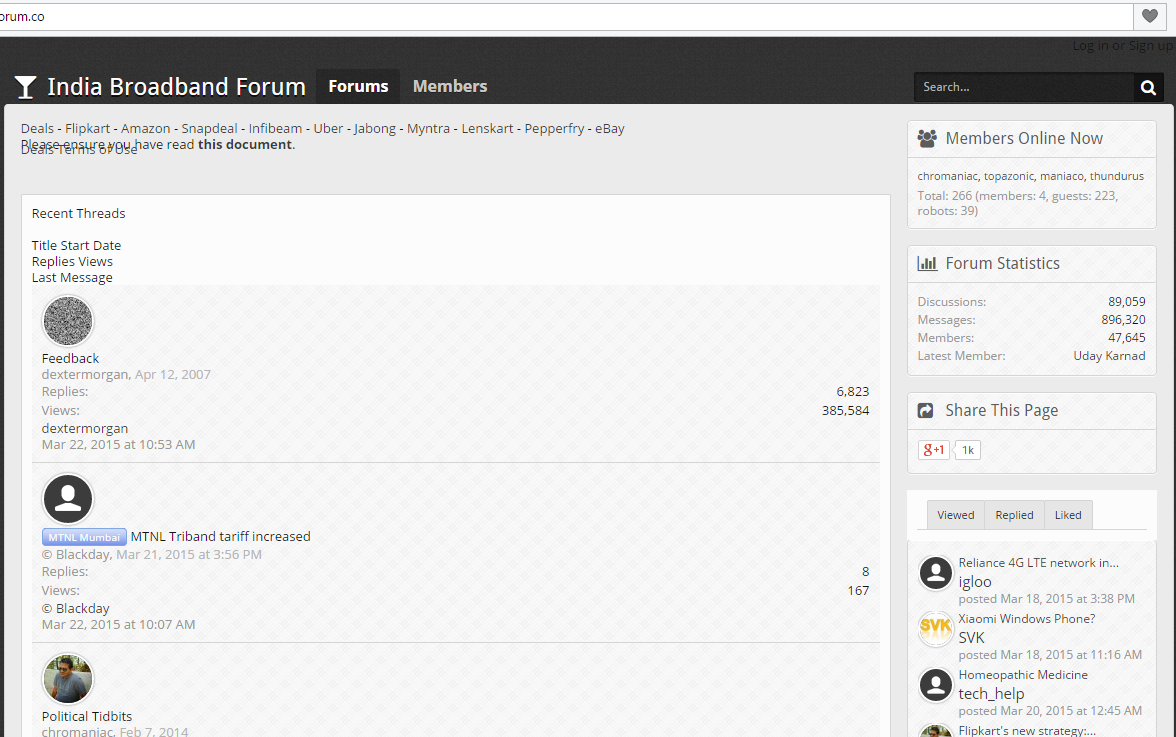
Task: Open the Flipkart deals link
Action: click(87, 128)
